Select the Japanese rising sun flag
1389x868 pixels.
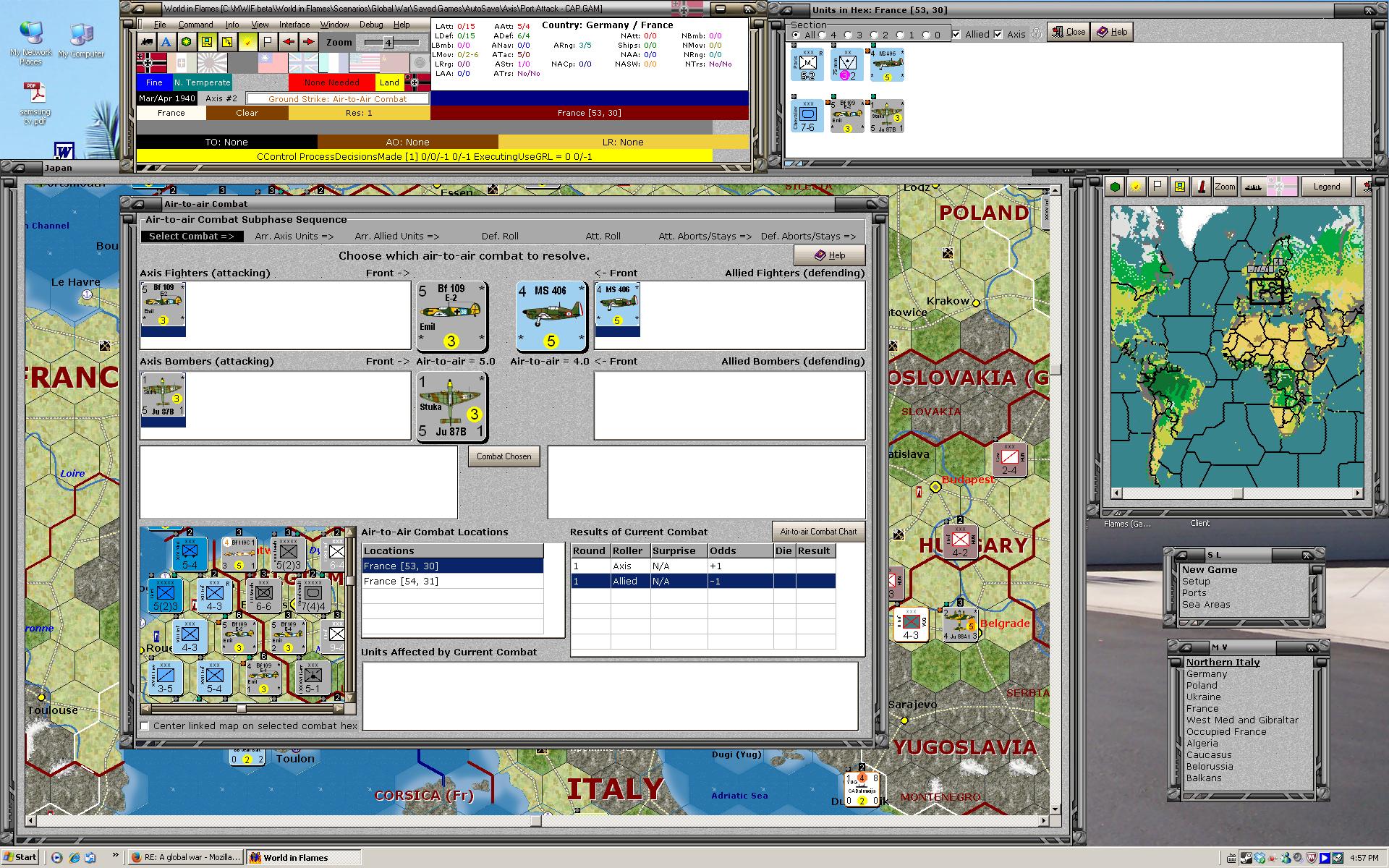pos(212,63)
